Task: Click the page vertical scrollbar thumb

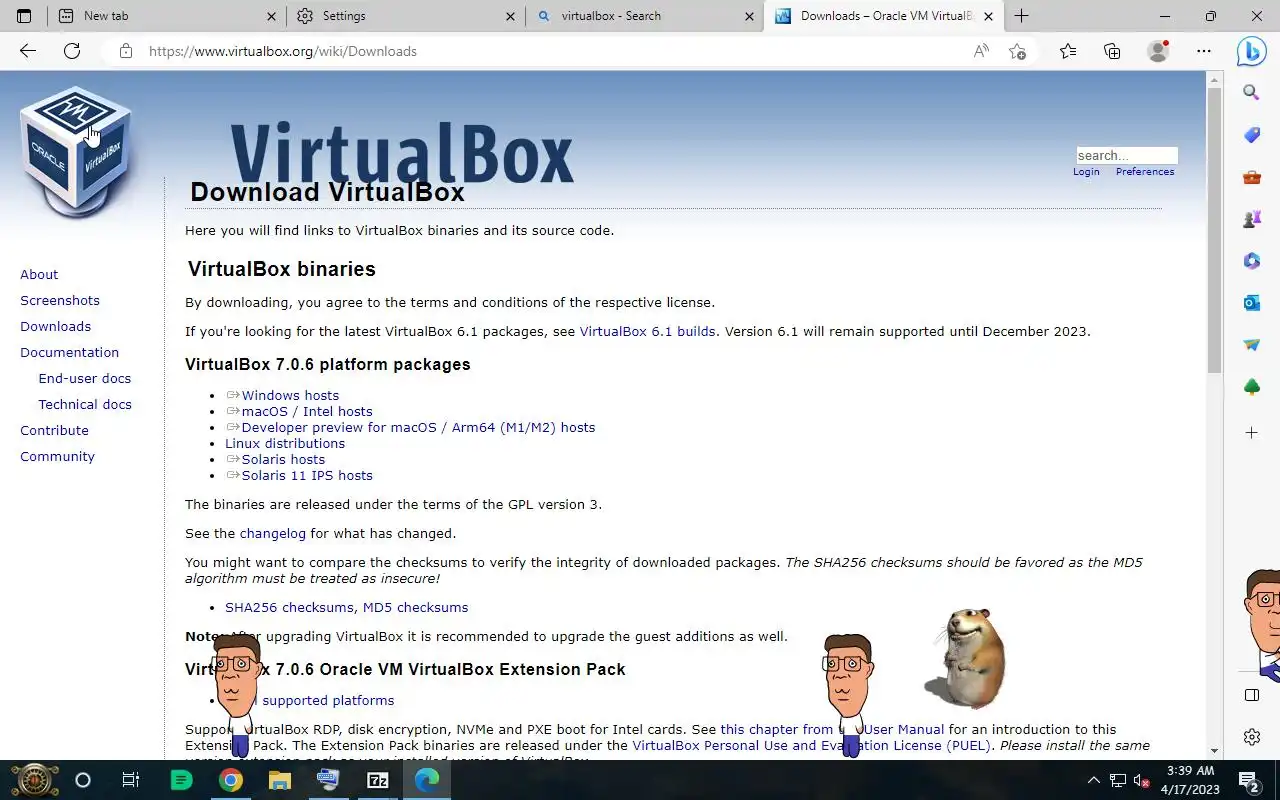Action: tap(1214, 230)
